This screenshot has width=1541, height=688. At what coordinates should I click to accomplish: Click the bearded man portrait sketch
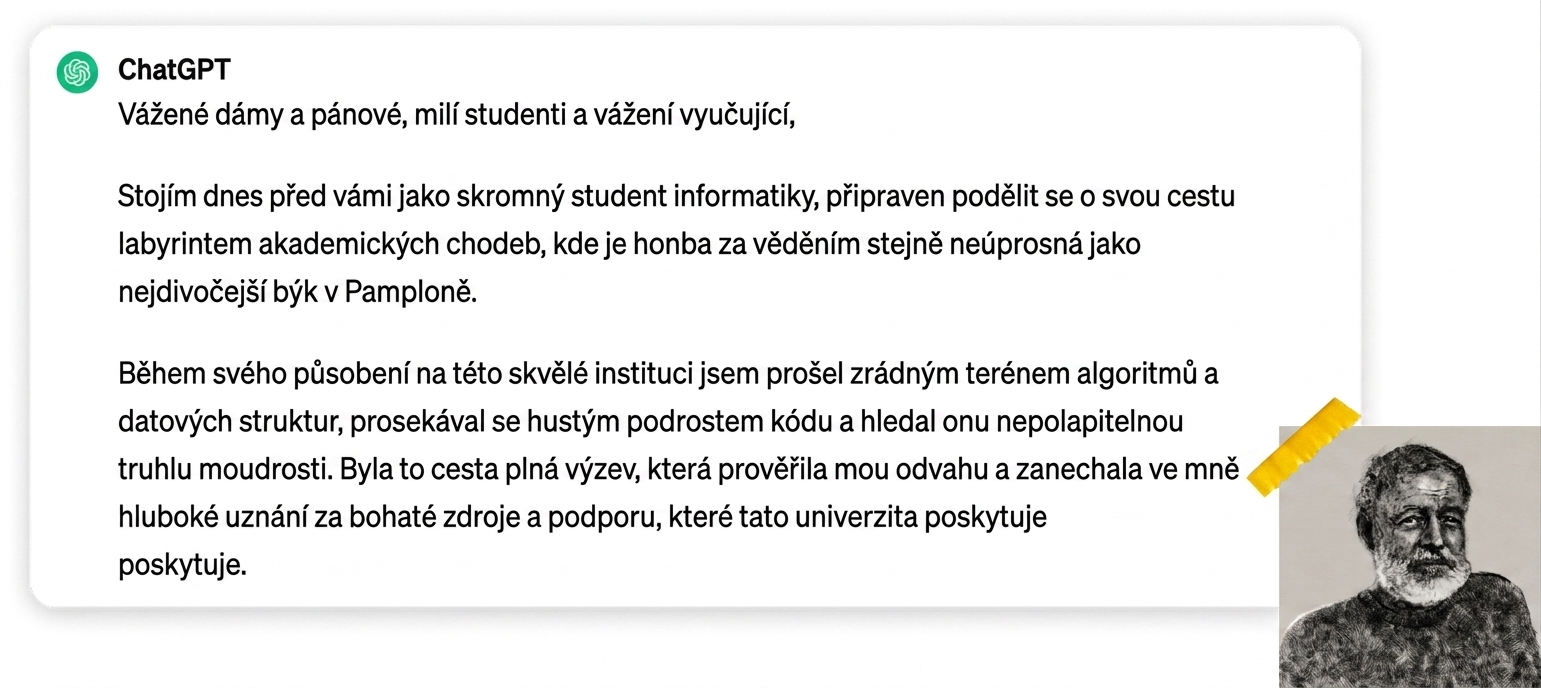(1410, 556)
